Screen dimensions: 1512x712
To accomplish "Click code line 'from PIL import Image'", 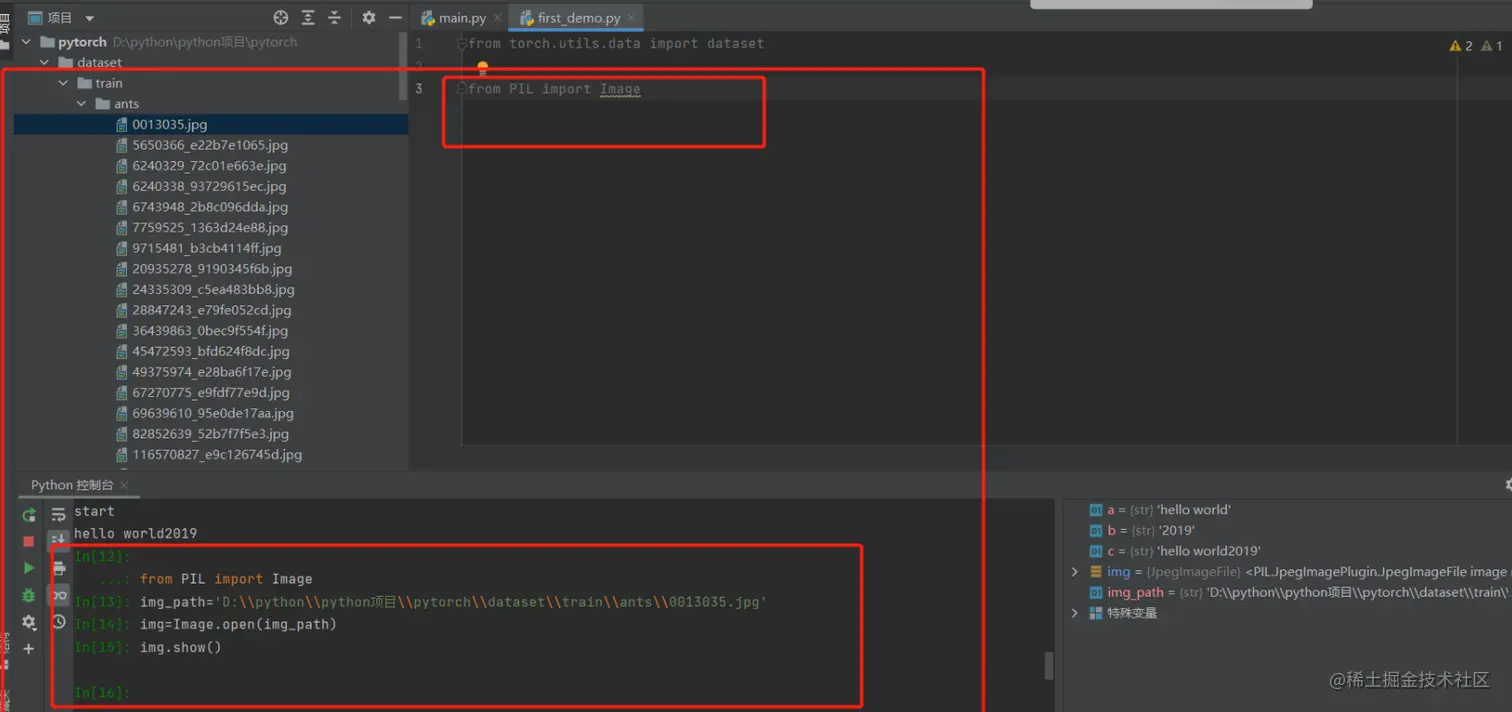I will pos(554,89).
